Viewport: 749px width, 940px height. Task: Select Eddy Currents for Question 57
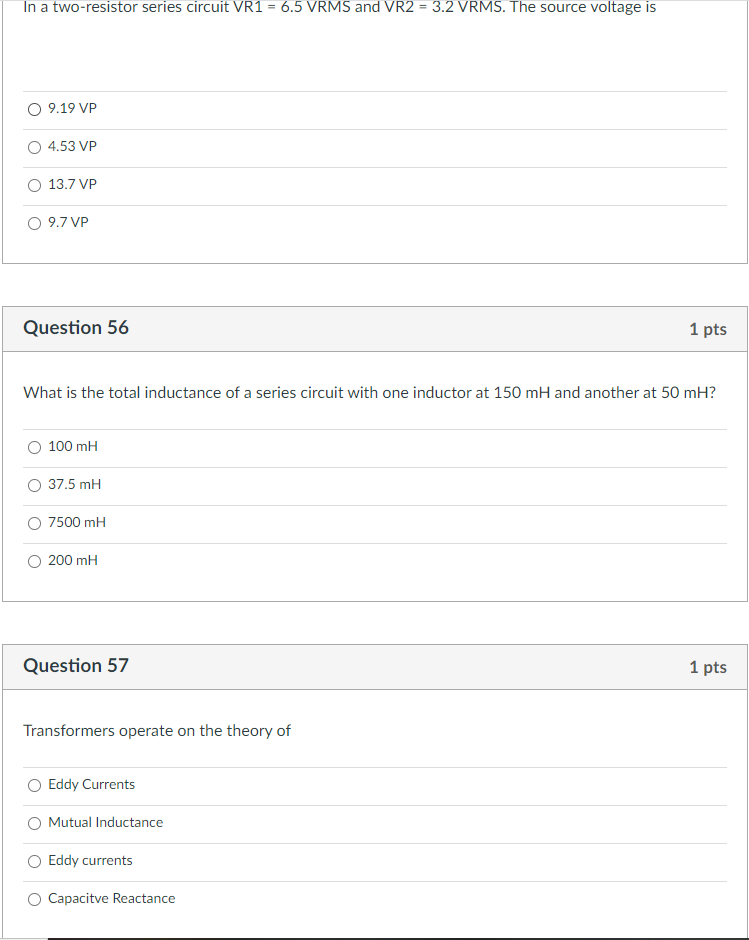[34, 785]
